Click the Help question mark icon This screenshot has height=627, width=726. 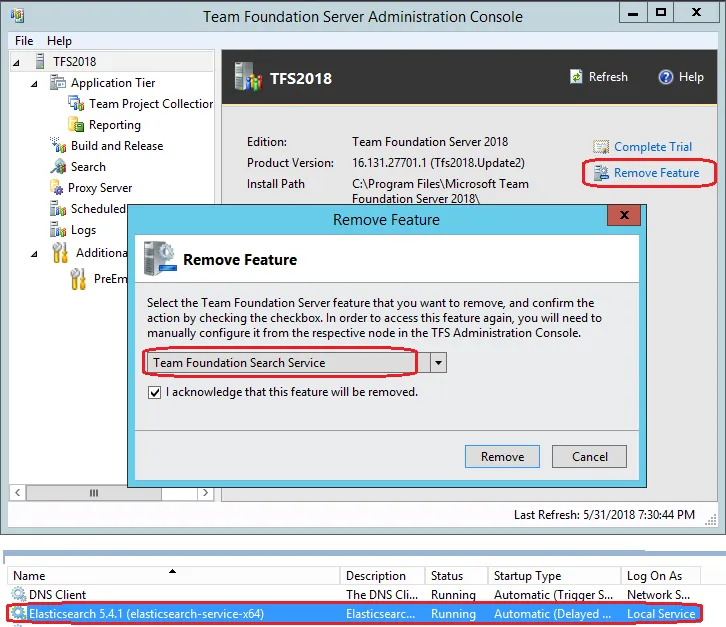[665, 76]
